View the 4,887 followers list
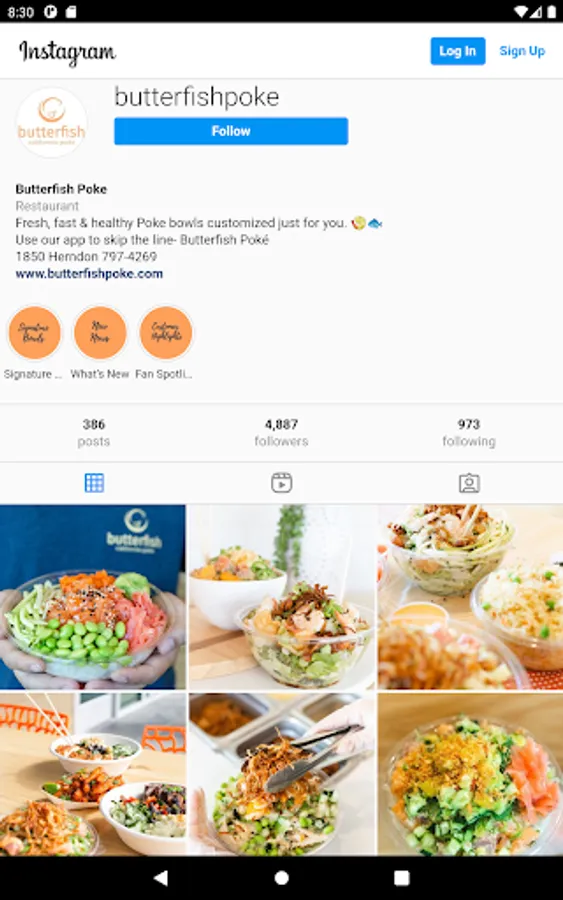563x900 pixels. click(x=281, y=432)
